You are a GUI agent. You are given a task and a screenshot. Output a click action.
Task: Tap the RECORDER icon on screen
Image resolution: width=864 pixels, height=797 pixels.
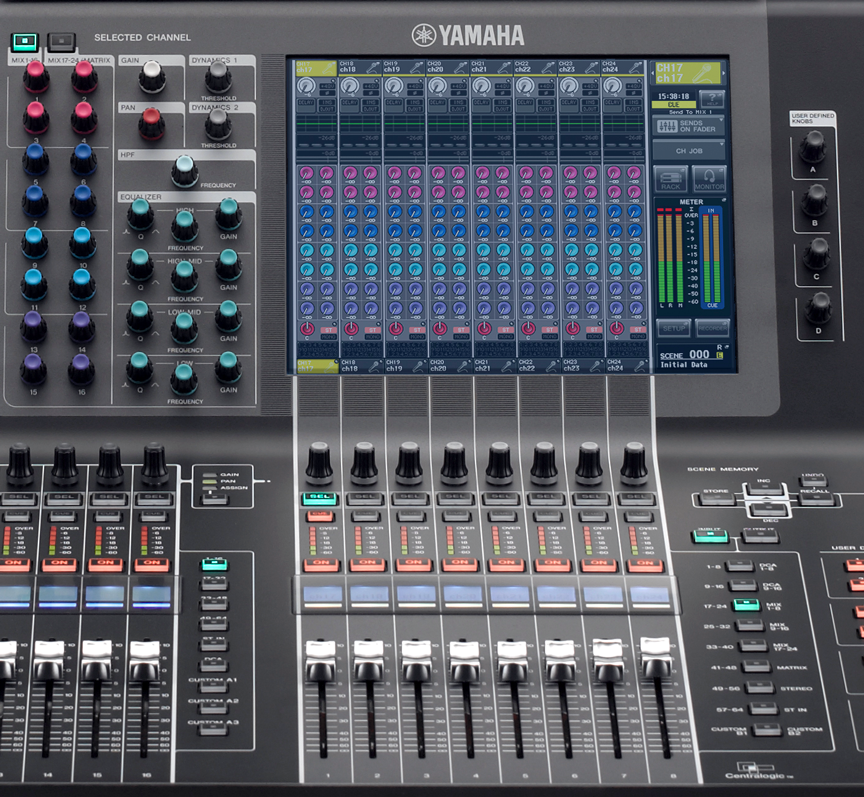(713, 327)
